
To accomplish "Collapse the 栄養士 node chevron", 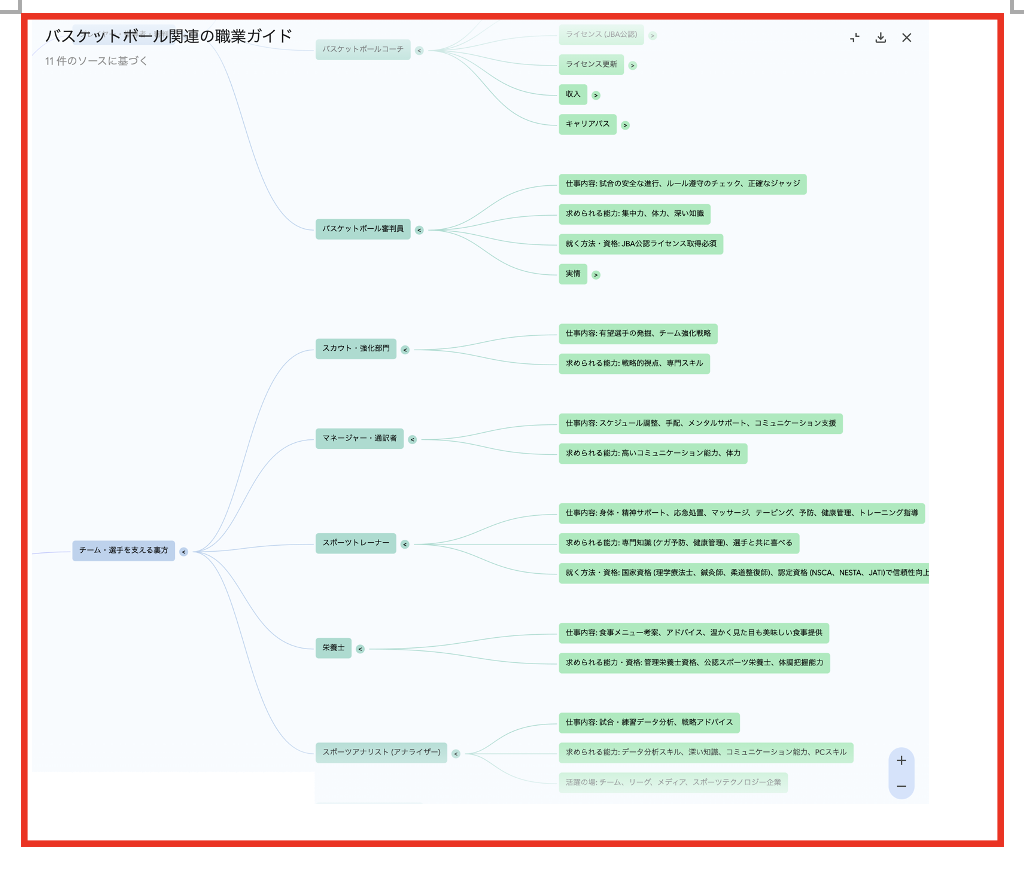I will pos(360,649).
